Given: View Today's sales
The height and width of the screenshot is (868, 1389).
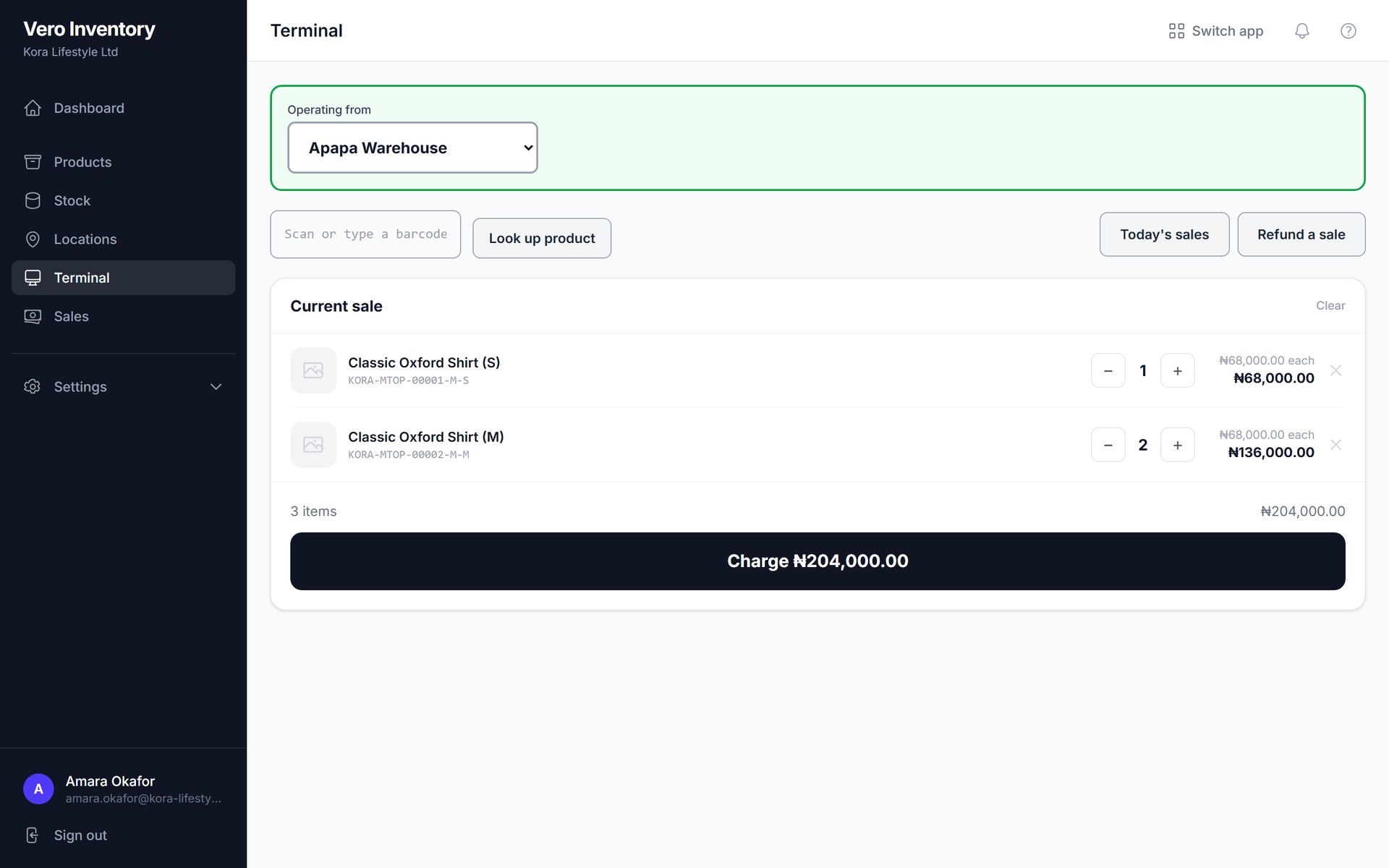Looking at the screenshot, I should (x=1164, y=234).
